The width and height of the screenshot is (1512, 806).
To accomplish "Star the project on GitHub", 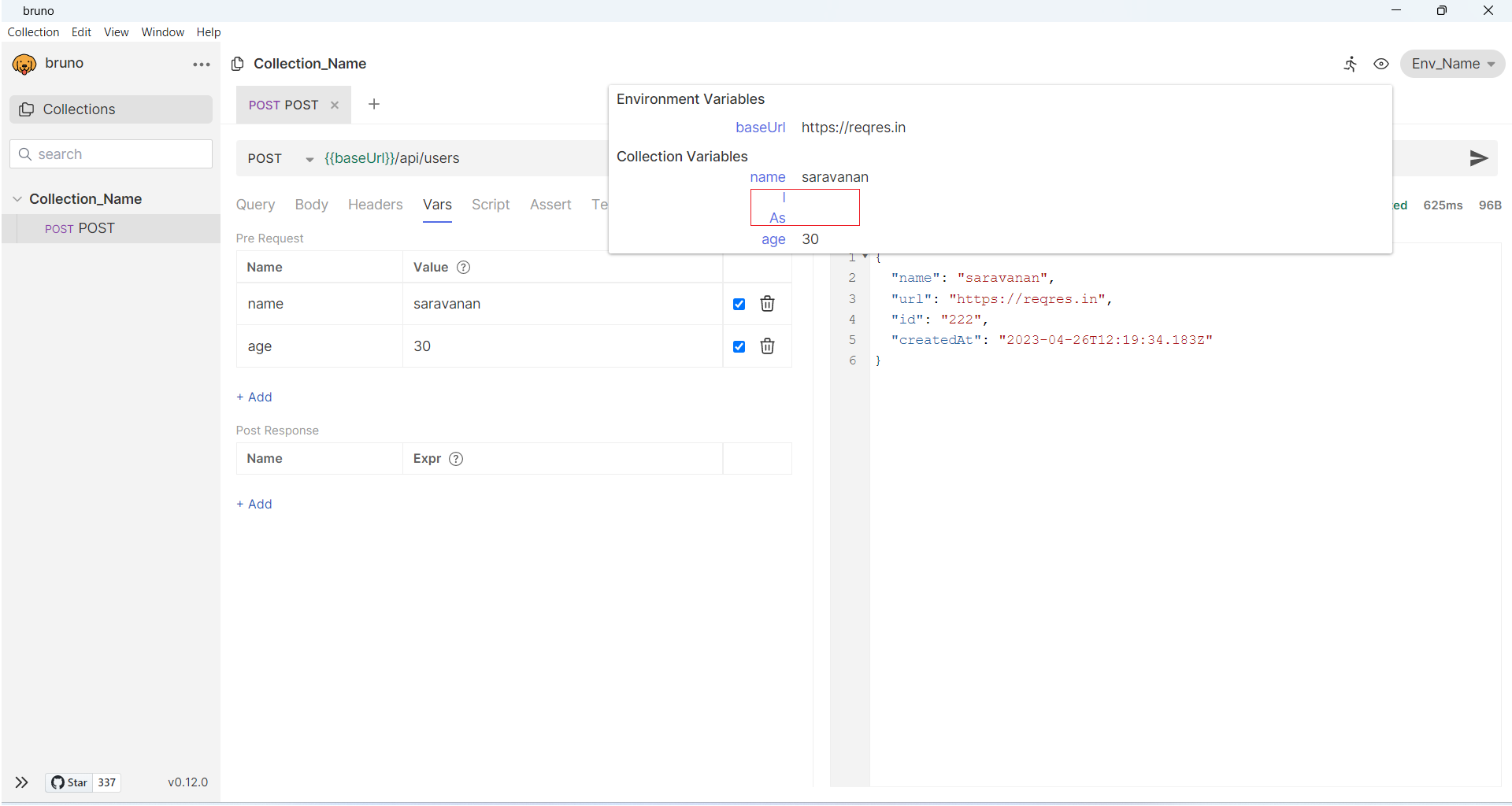I will (x=69, y=782).
